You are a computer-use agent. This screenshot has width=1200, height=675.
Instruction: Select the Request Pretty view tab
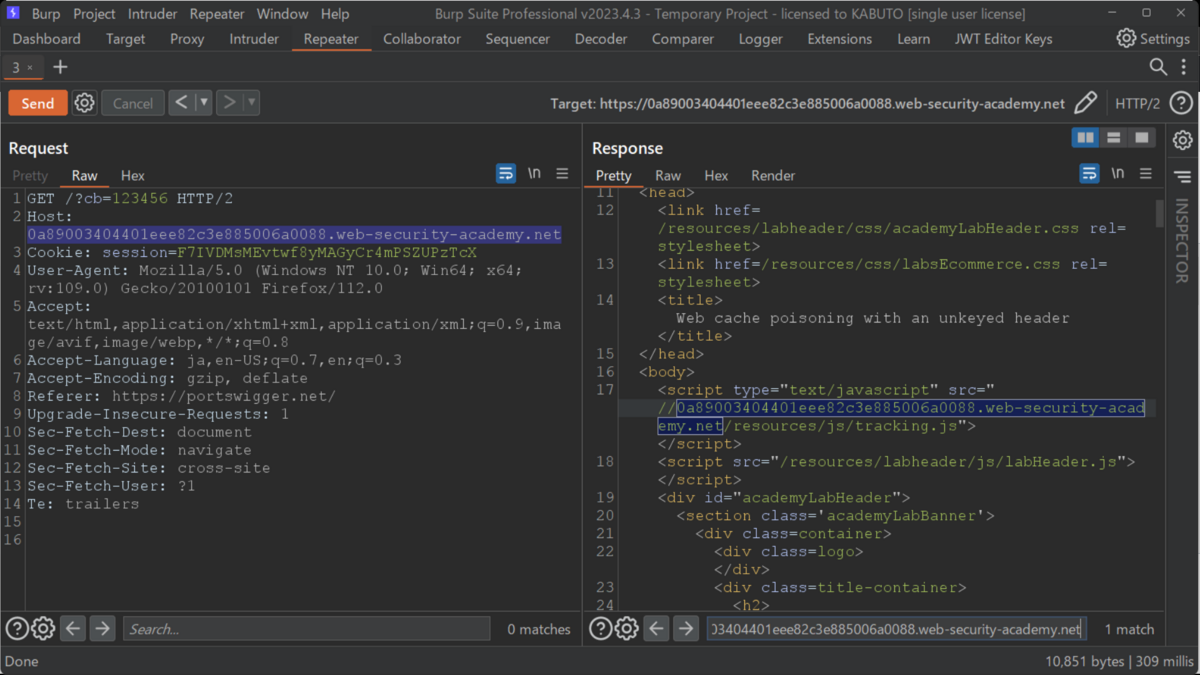pos(30,175)
